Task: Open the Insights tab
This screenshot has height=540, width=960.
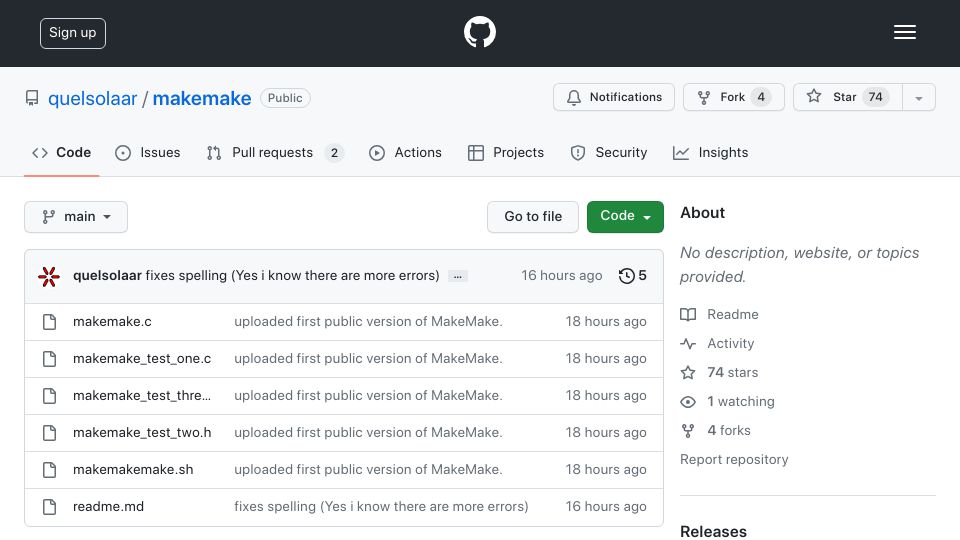Action: coord(710,153)
